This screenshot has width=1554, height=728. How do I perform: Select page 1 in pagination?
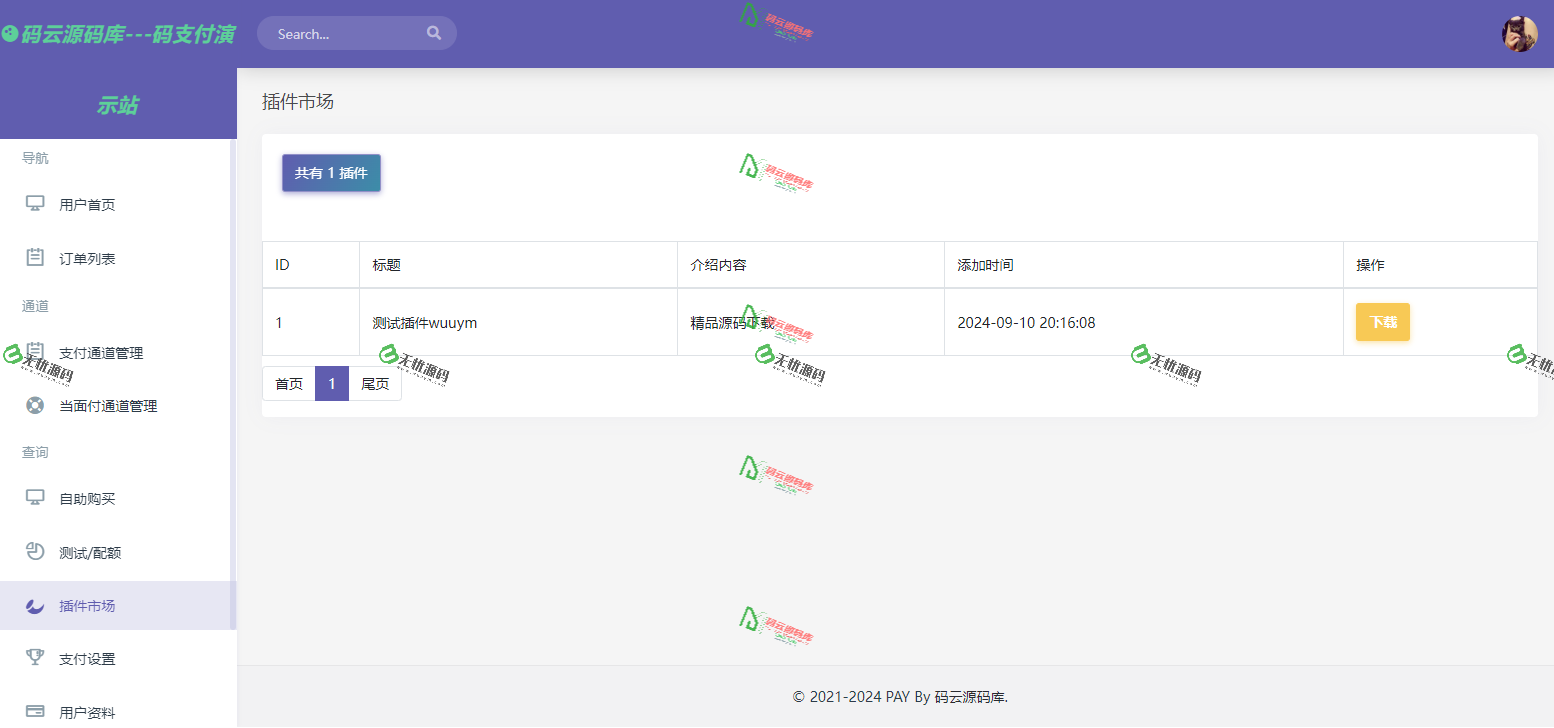tap(332, 384)
